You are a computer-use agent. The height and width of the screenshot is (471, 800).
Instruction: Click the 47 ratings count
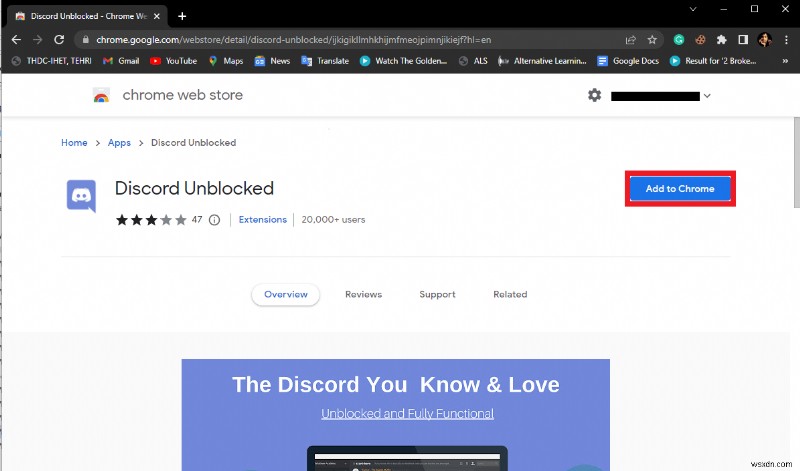[x=197, y=219]
